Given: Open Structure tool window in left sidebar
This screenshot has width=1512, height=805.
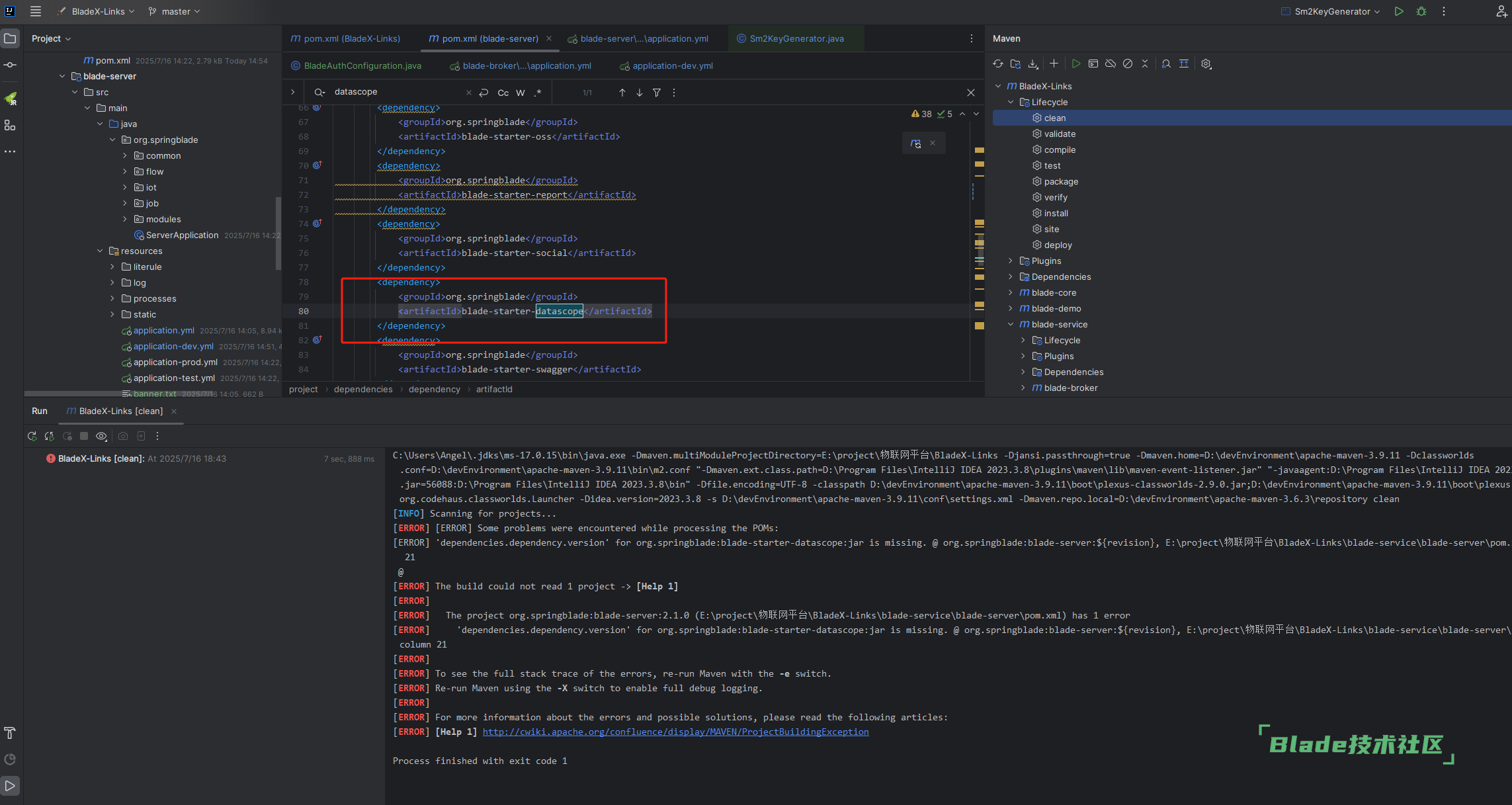Looking at the screenshot, I should tap(10, 125).
